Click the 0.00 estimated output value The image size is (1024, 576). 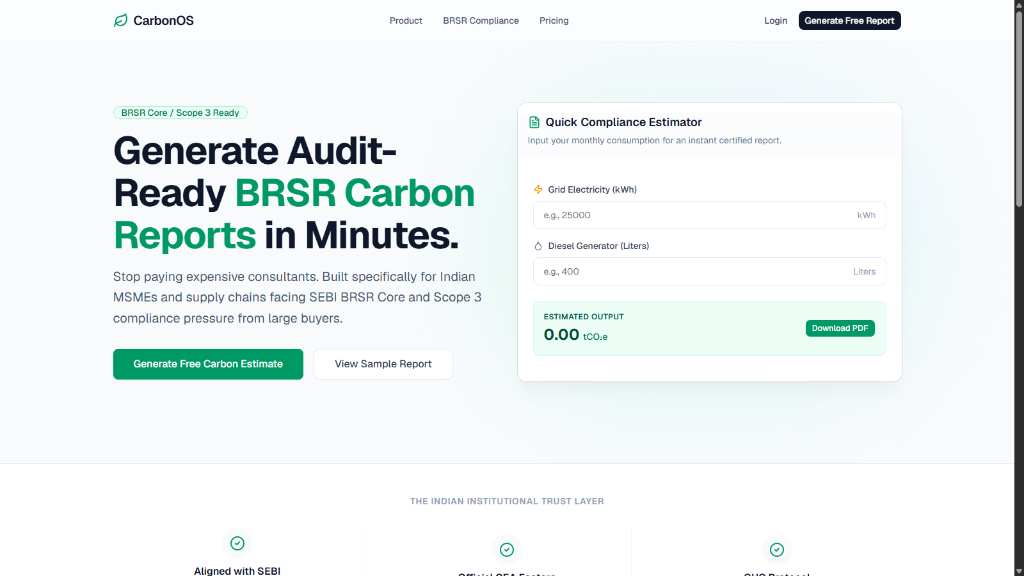pyautogui.click(x=561, y=335)
